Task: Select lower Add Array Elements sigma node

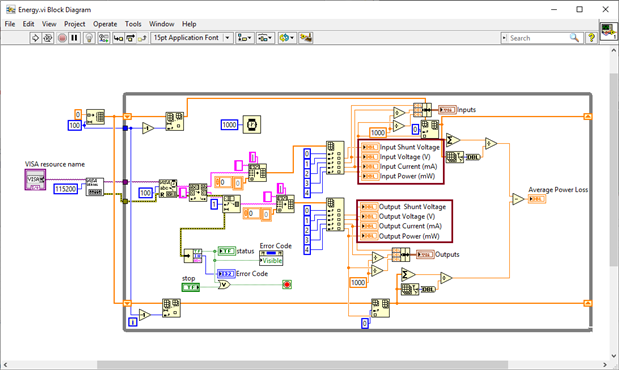Action: click(x=408, y=274)
